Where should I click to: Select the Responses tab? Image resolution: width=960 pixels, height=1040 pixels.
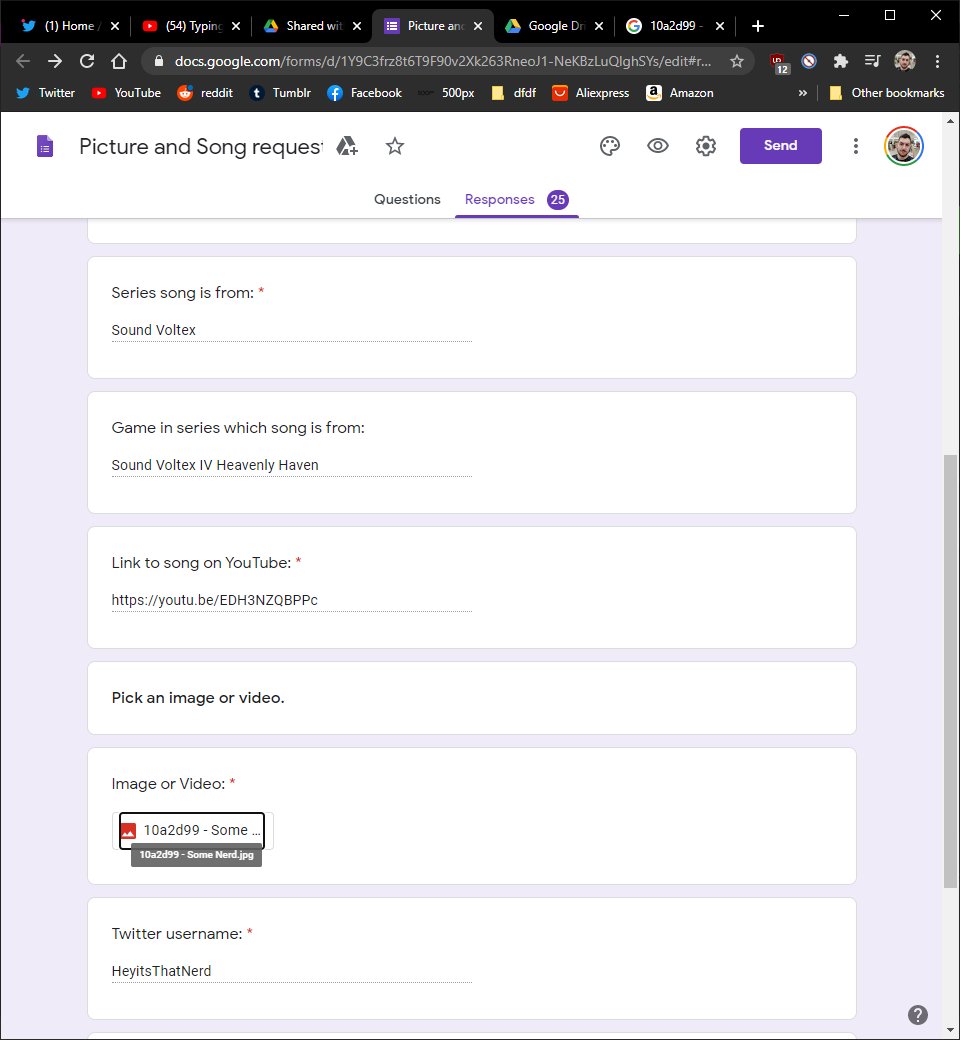pos(500,199)
